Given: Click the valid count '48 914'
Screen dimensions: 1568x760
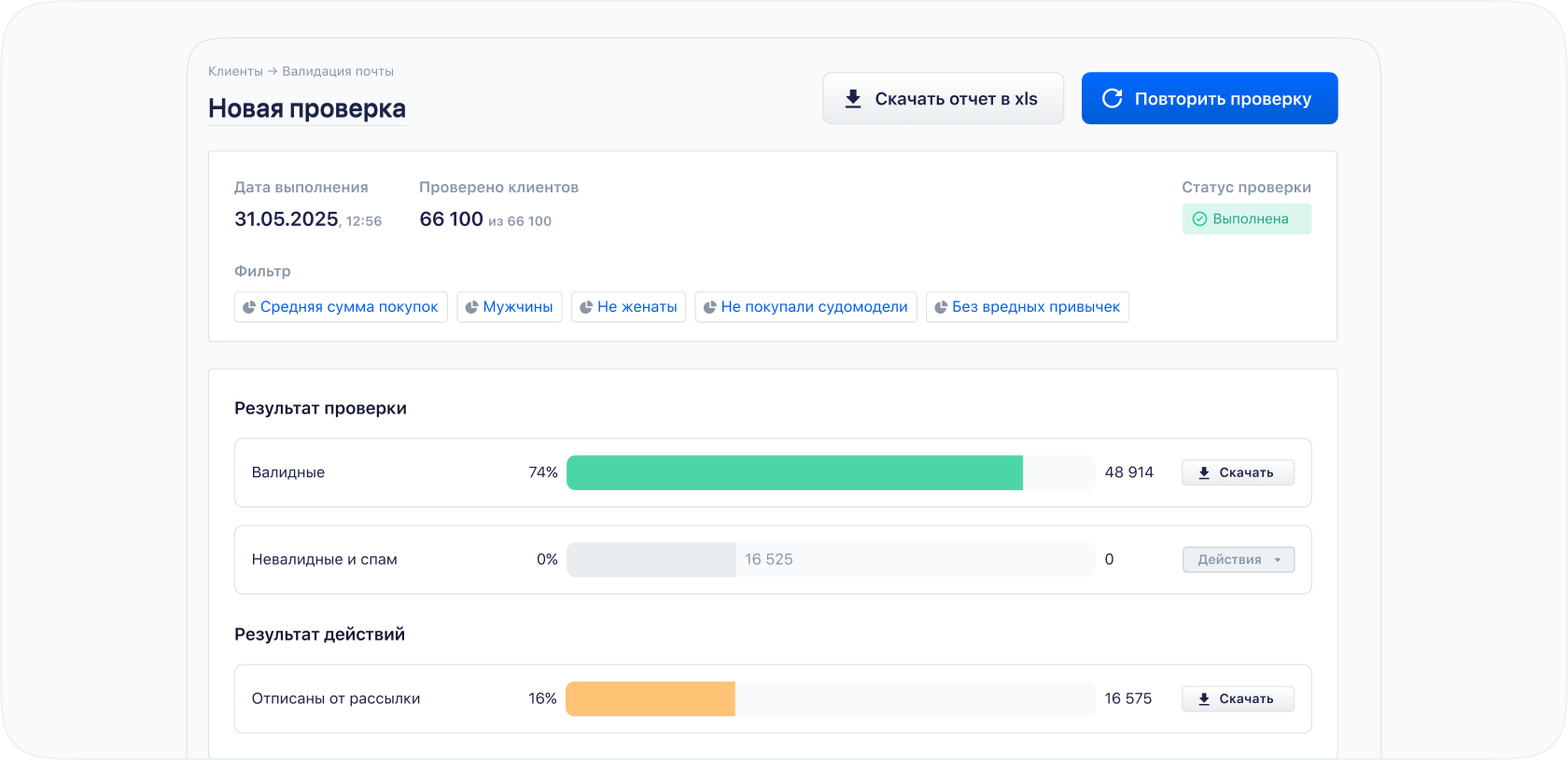Looking at the screenshot, I should [x=1129, y=472].
